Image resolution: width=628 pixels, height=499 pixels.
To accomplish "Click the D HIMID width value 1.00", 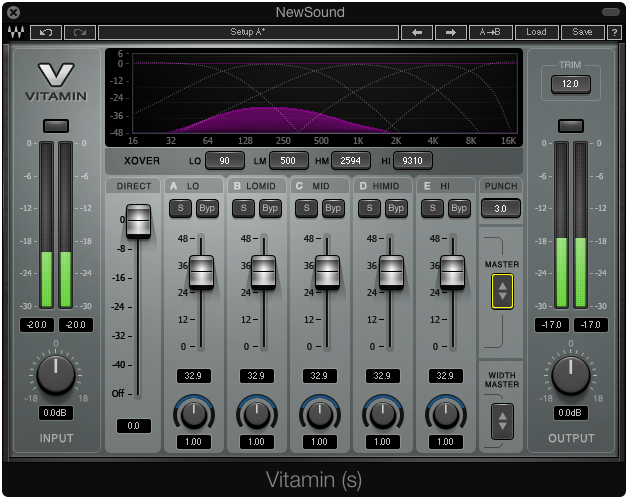I will click(382, 442).
